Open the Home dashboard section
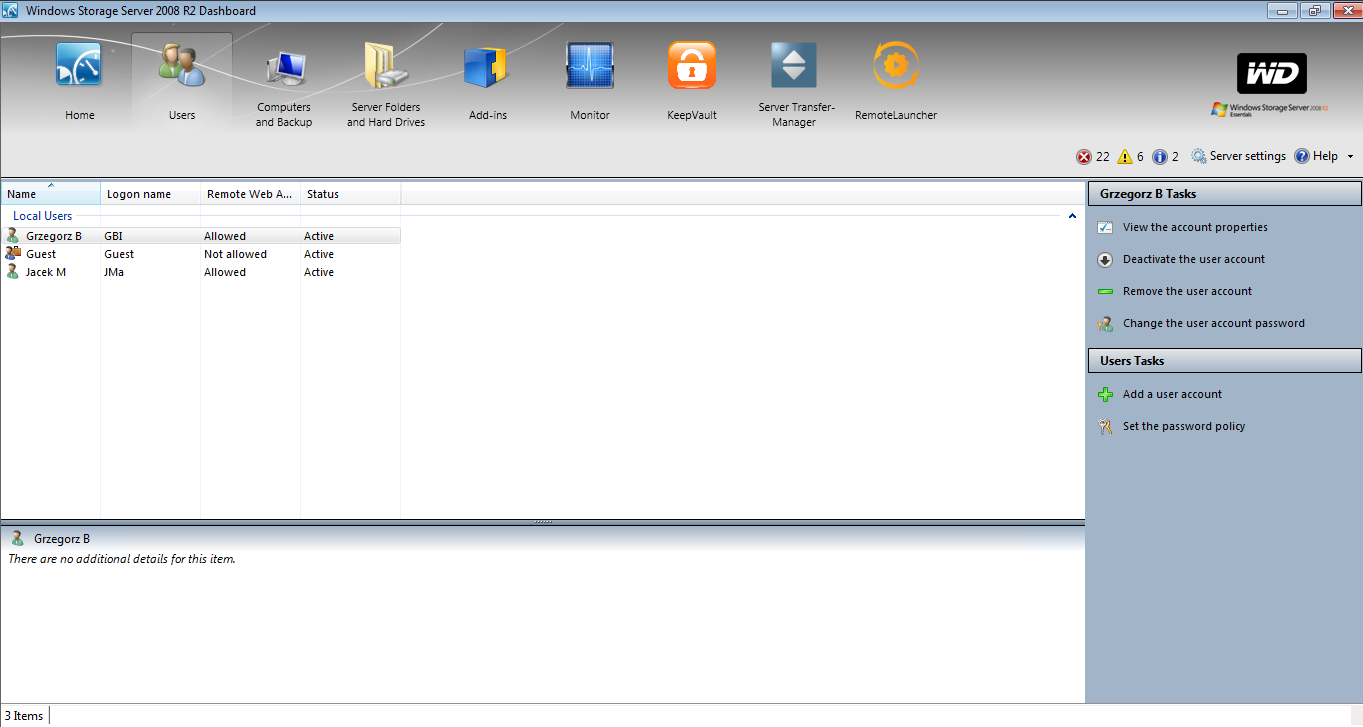 tap(80, 82)
